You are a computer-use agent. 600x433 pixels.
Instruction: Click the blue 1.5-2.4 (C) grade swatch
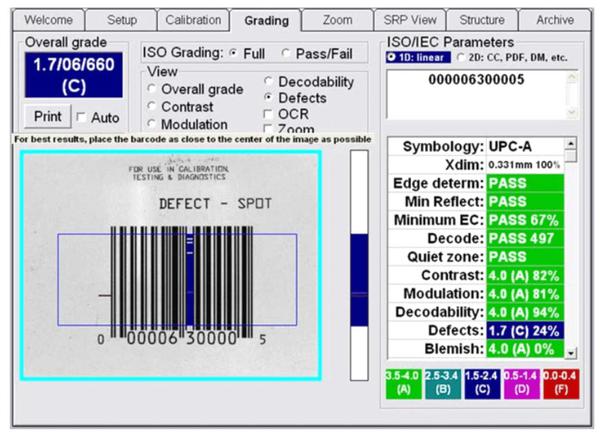(x=483, y=384)
